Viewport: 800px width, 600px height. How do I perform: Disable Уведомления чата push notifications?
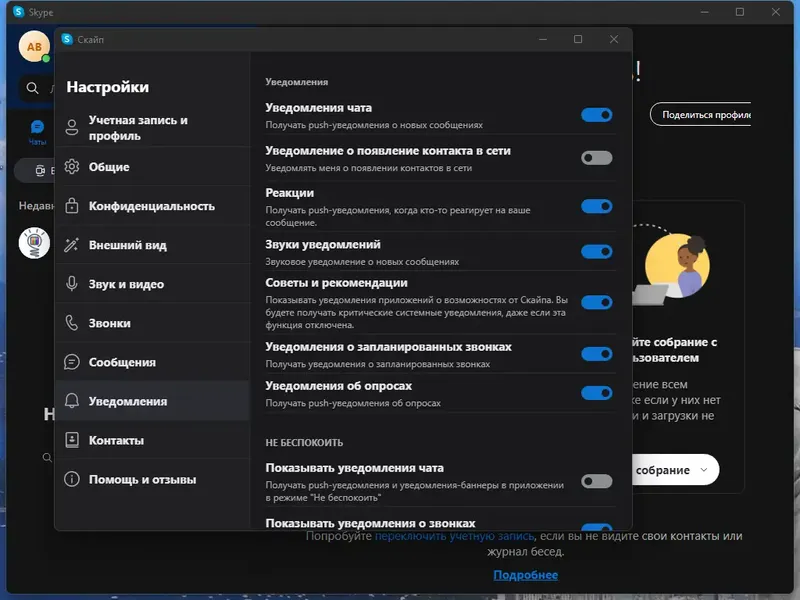(596, 115)
